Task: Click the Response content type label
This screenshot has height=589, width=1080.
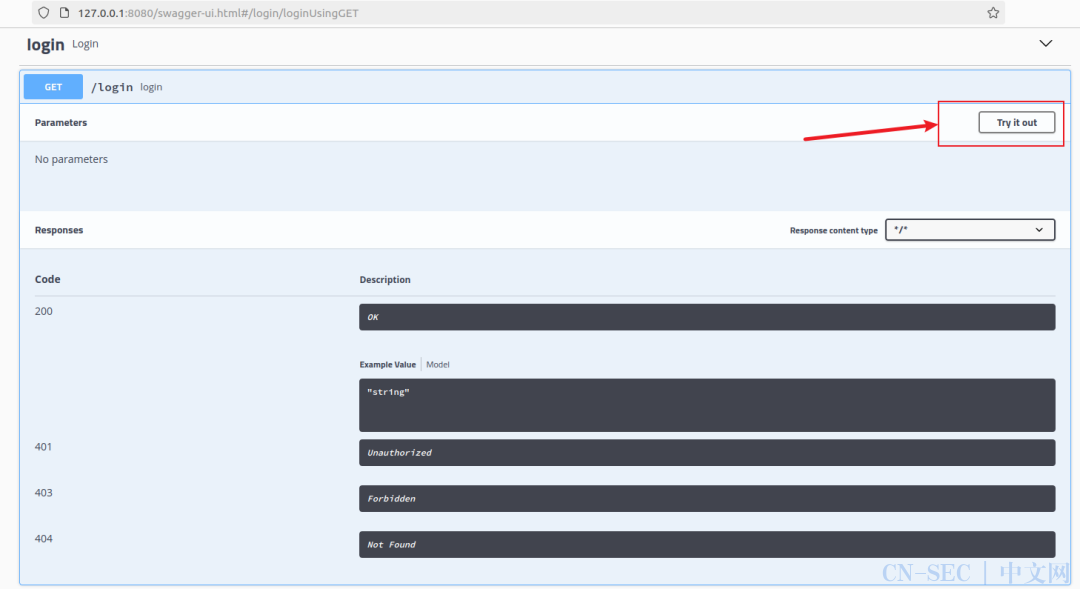Action: (x=833, y=230)
